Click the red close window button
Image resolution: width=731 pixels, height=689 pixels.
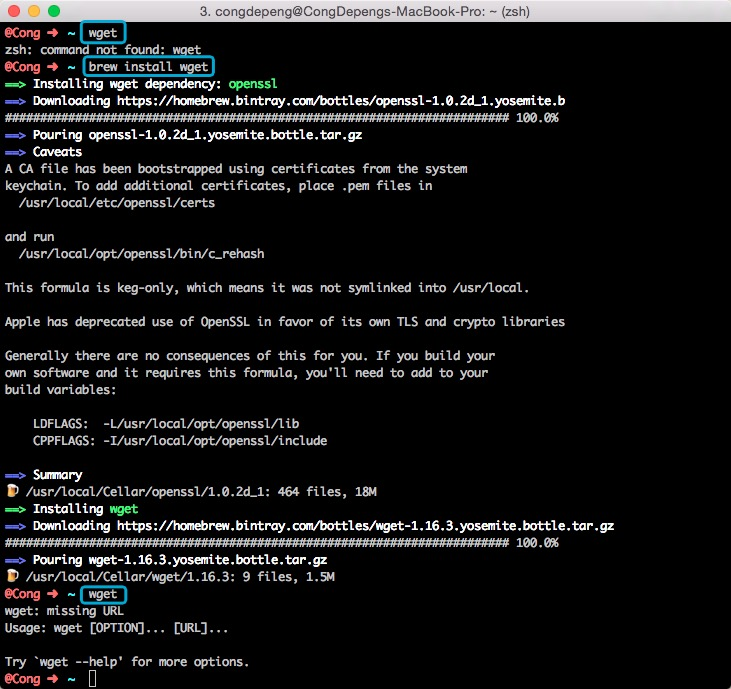pos(14,11)
